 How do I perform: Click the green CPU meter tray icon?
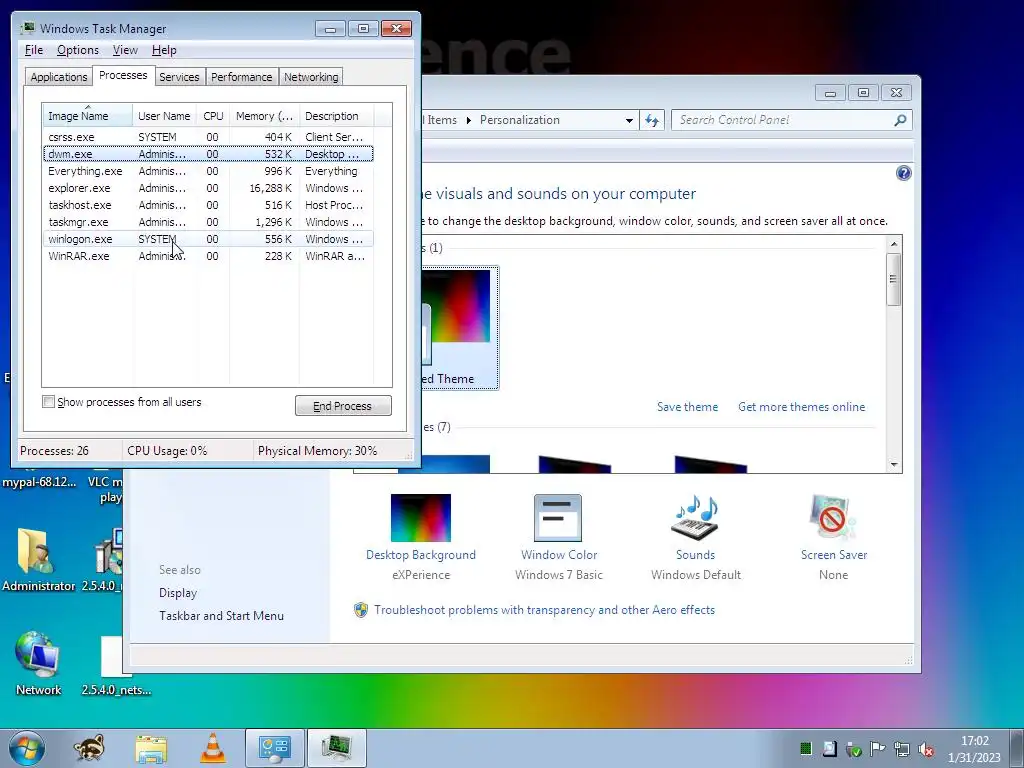pos(806,748)
